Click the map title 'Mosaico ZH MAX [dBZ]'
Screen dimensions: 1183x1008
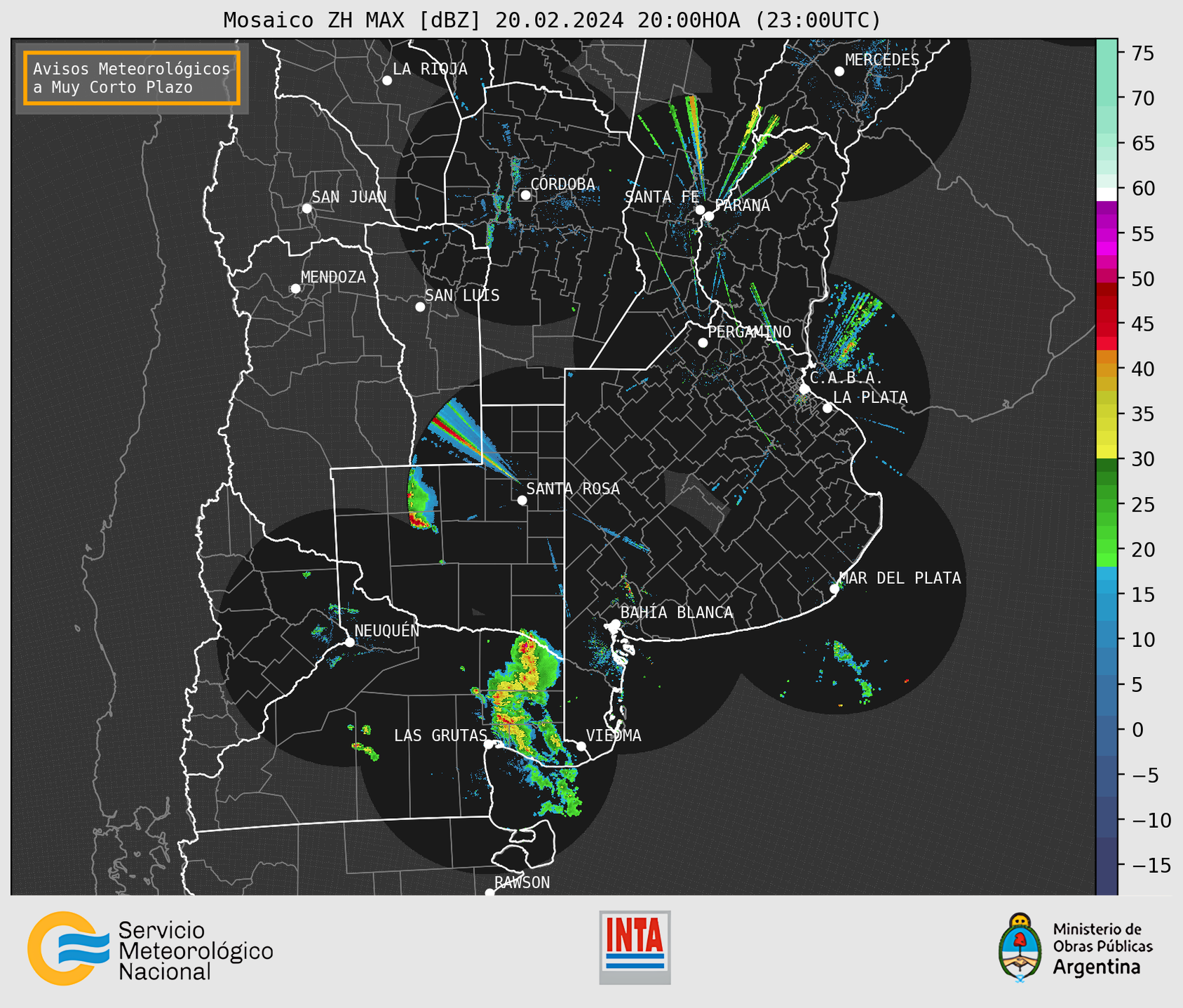click(352, 20)
